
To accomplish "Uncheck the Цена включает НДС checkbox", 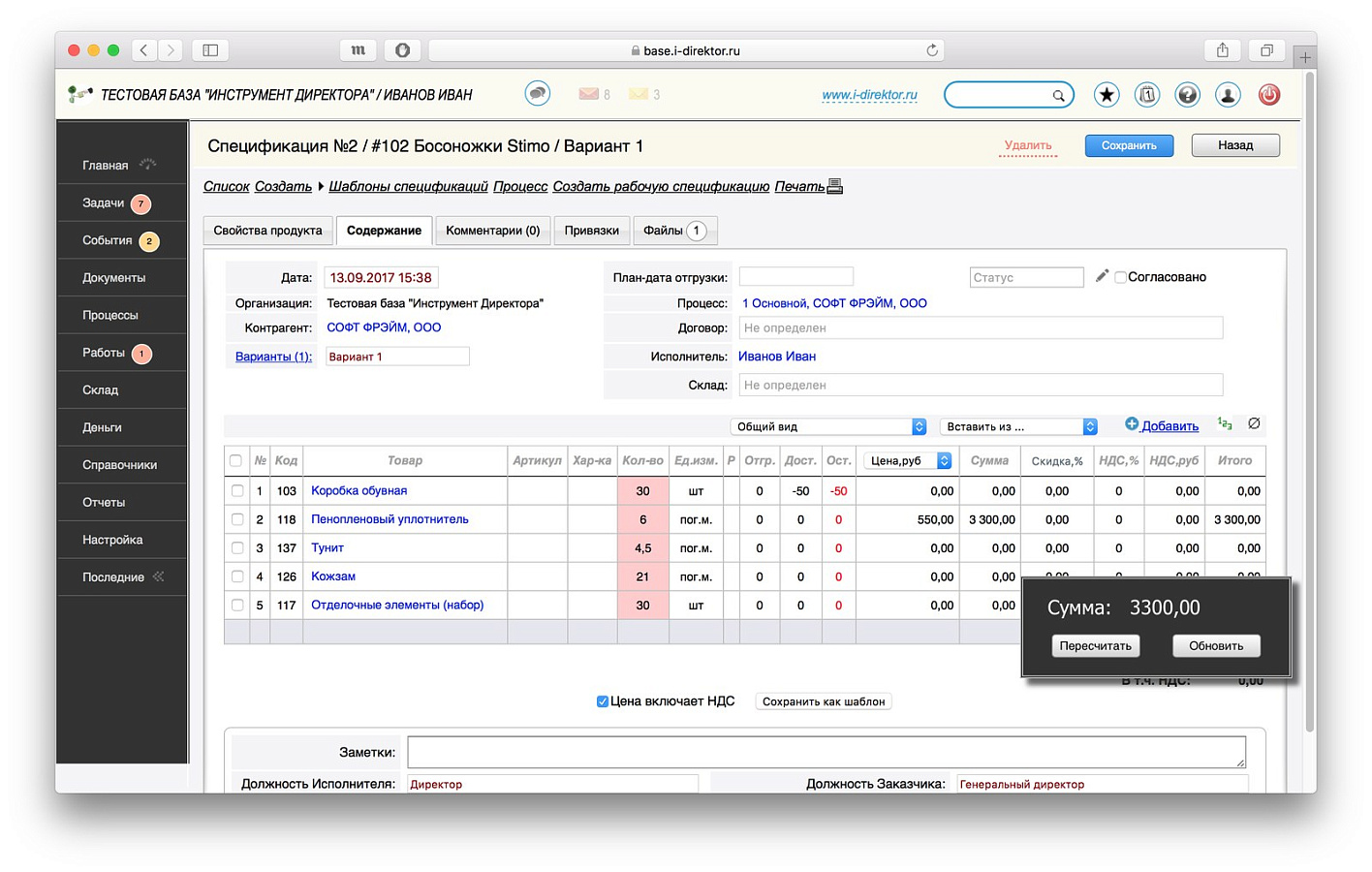I will pyautogui.click(x=602, y=701).
